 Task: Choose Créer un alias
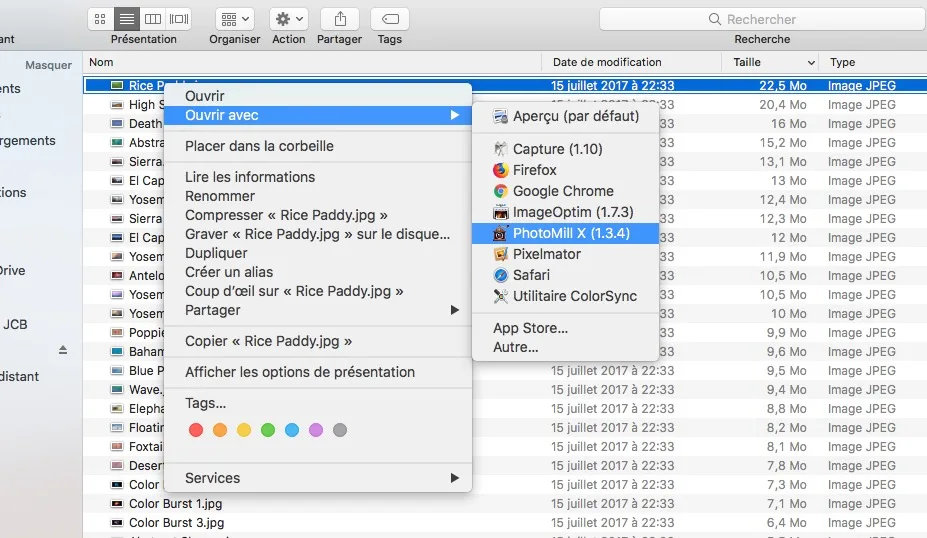tap(318, 271)
